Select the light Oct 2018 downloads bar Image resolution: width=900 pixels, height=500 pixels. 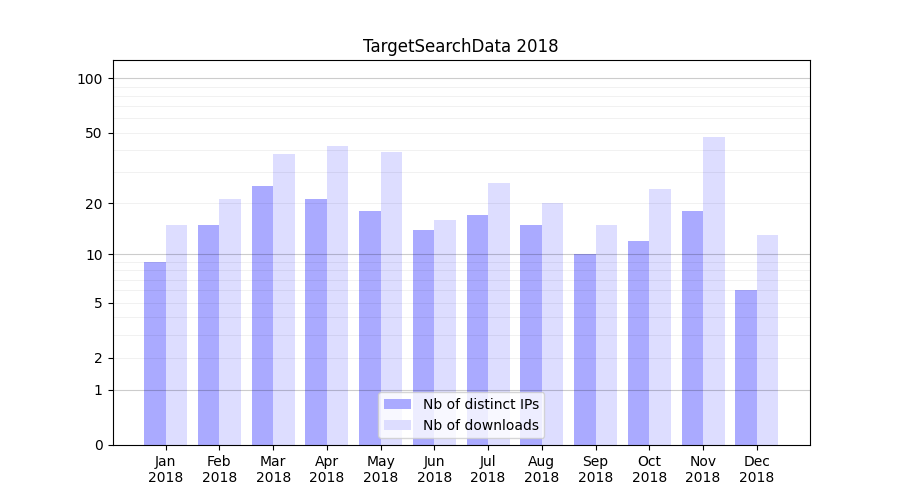660,317
